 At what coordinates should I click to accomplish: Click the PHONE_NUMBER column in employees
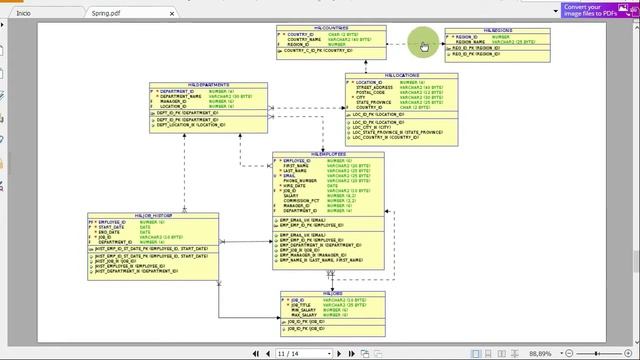(x=300, y=181)
